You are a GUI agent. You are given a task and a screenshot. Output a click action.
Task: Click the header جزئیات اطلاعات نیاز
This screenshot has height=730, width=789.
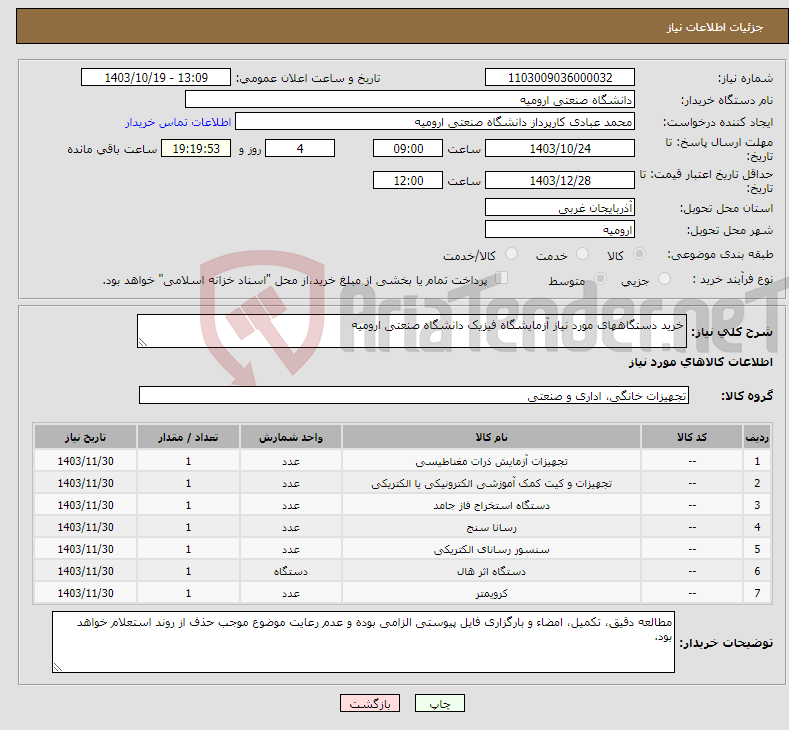pos(715,27)
